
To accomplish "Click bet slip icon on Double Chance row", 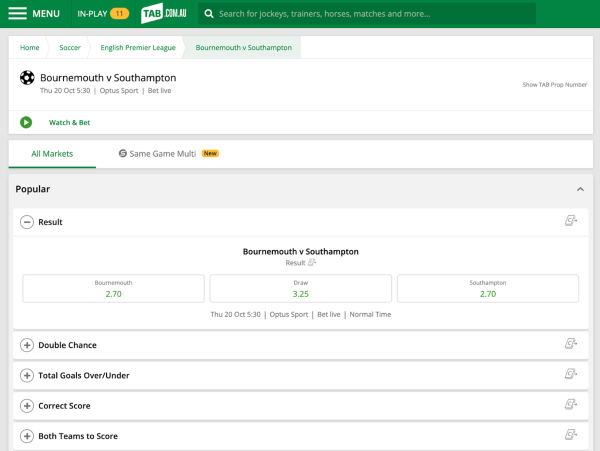I will tap(571, 344).
